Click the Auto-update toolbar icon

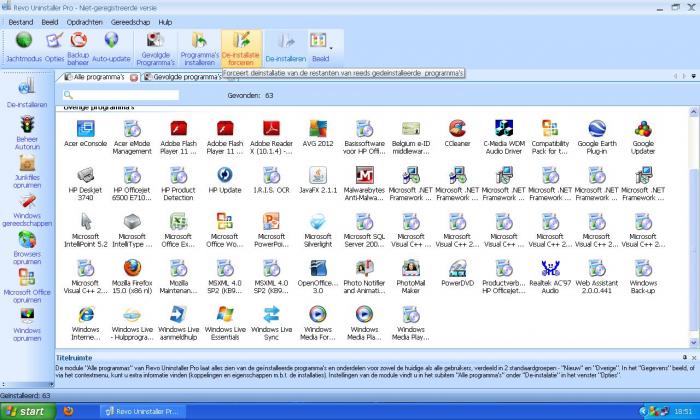(x=110, y=46)
